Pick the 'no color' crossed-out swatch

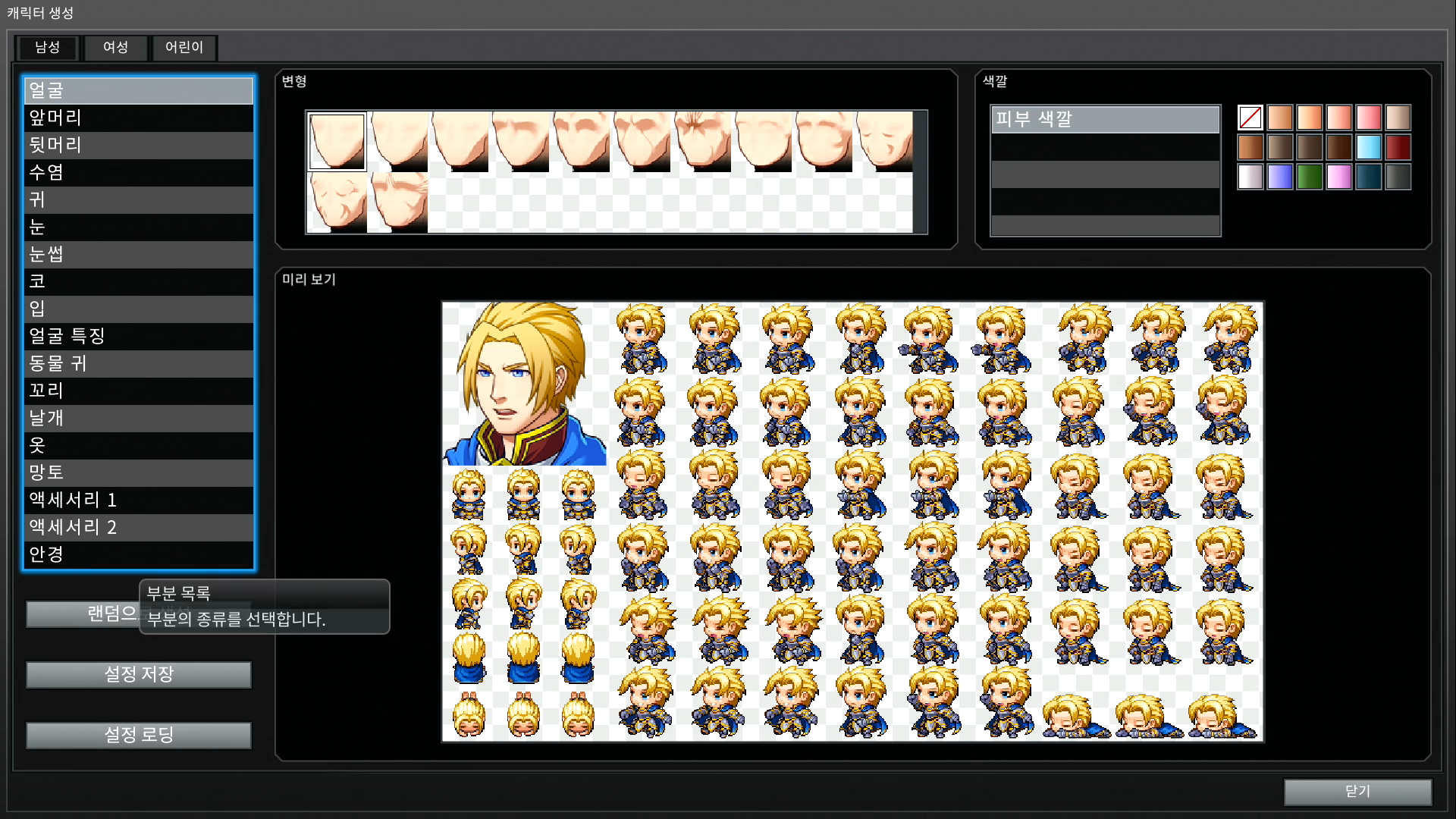(1250, 118)
